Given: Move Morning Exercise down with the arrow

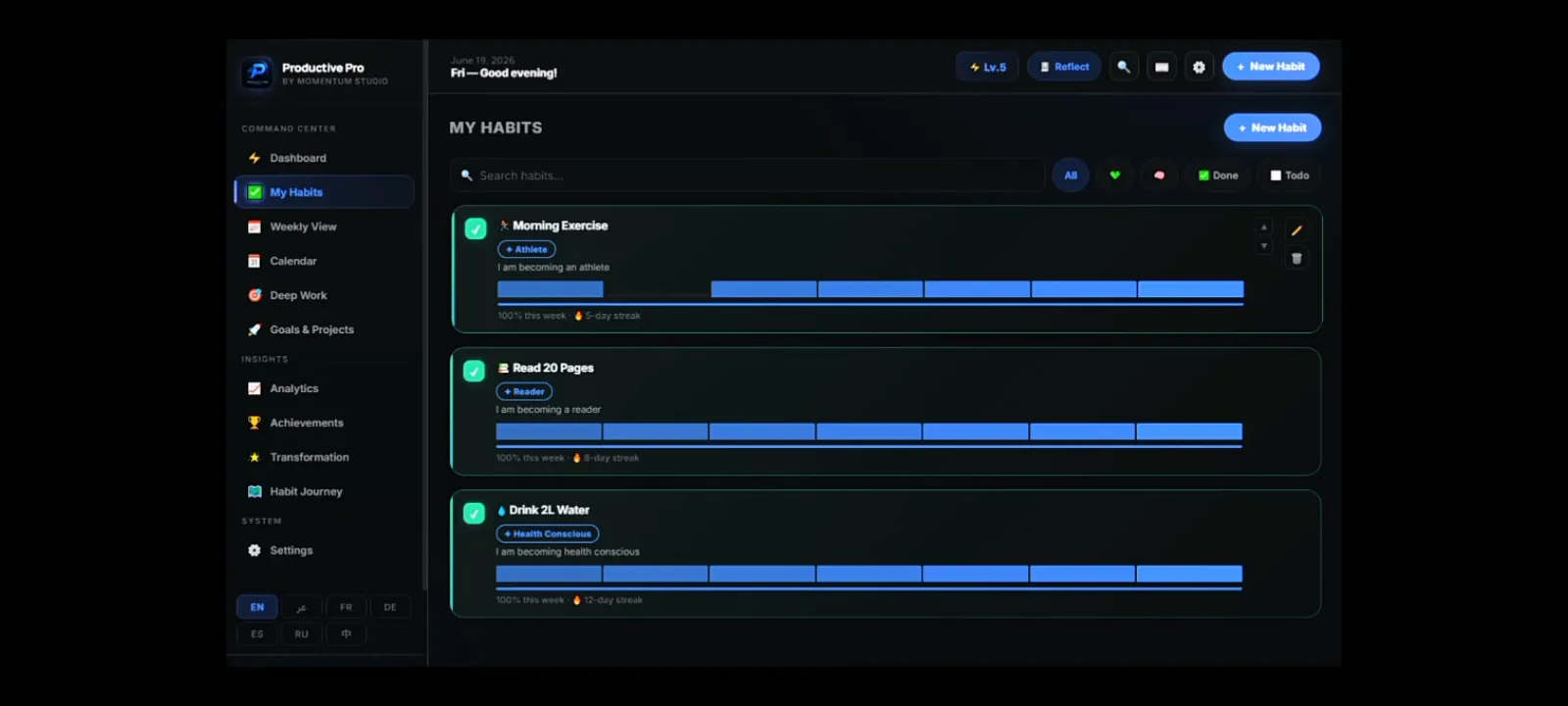Looking at the screenshot, I should pos(1264,246).
